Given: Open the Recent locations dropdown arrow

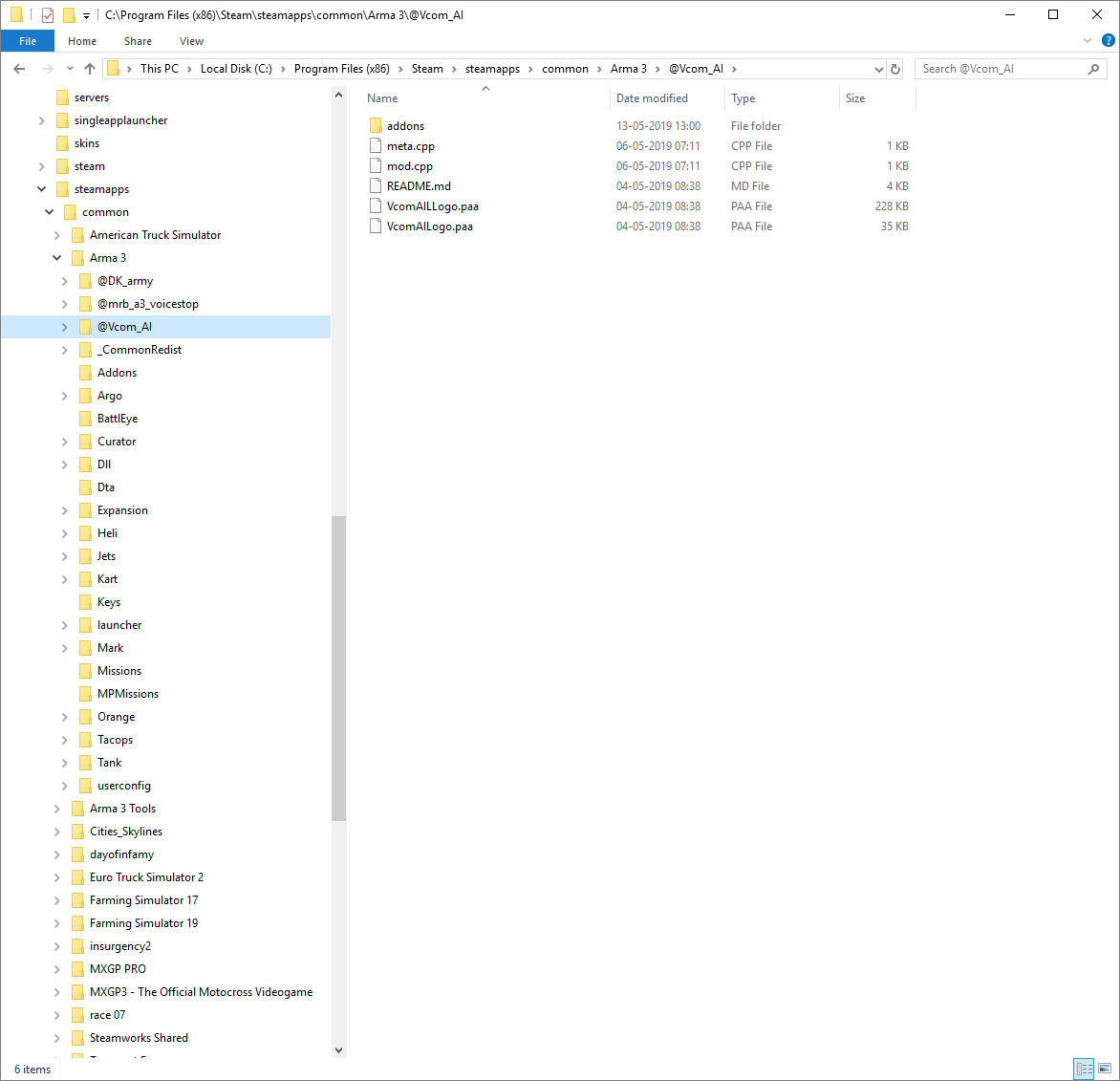Looking at the screenshot, I should coord(70,69).
